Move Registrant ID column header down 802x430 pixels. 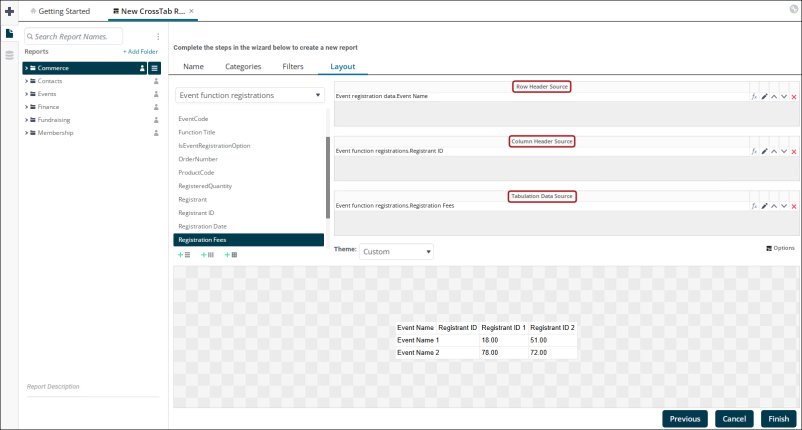[784, 151]
